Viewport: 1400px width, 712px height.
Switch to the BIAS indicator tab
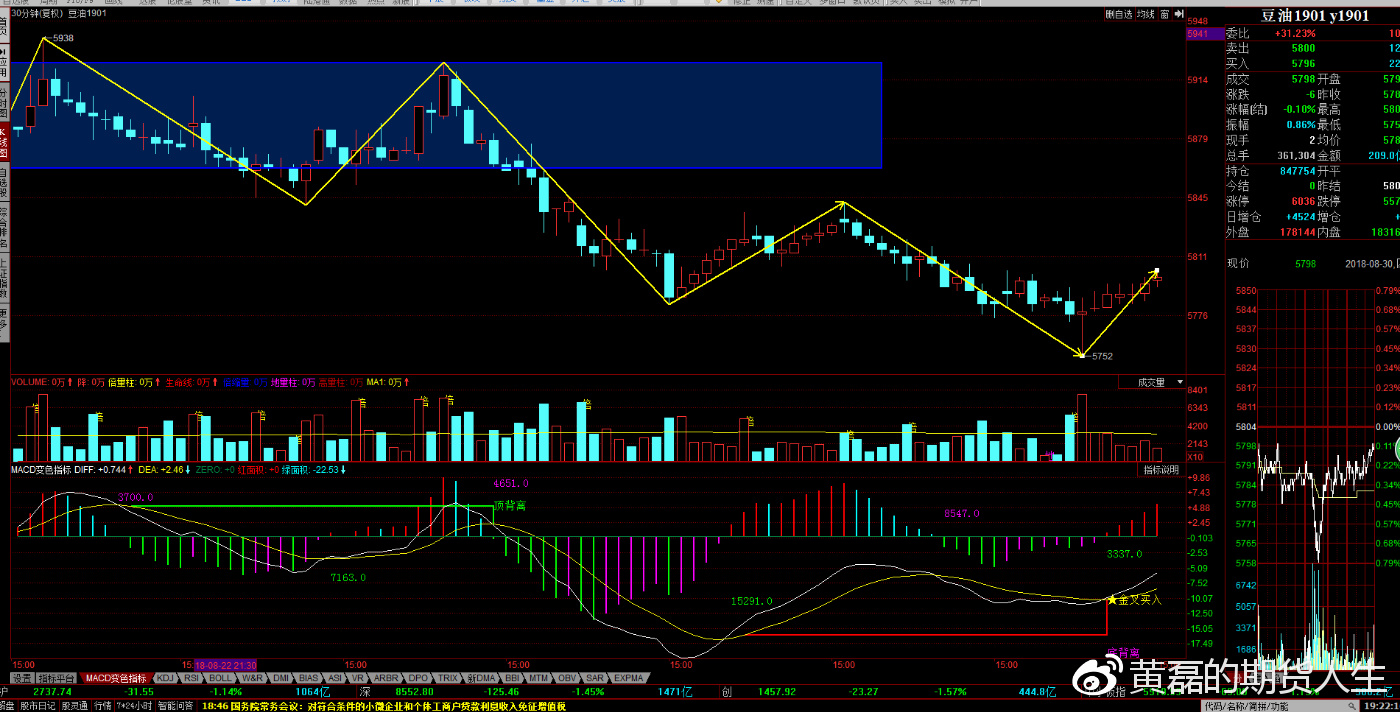click(x=309, y=678)
